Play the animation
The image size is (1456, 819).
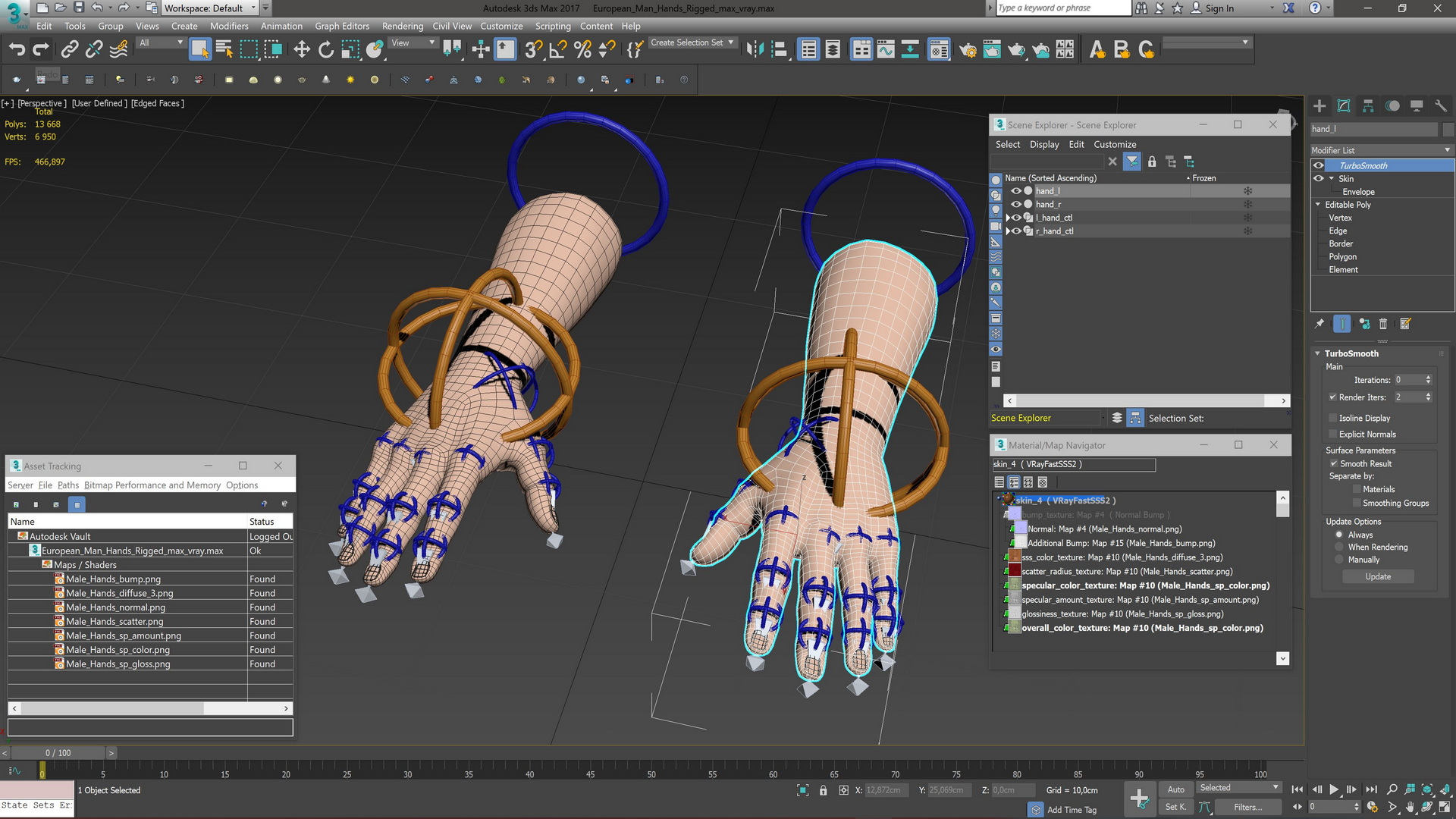click(1334, 789)
